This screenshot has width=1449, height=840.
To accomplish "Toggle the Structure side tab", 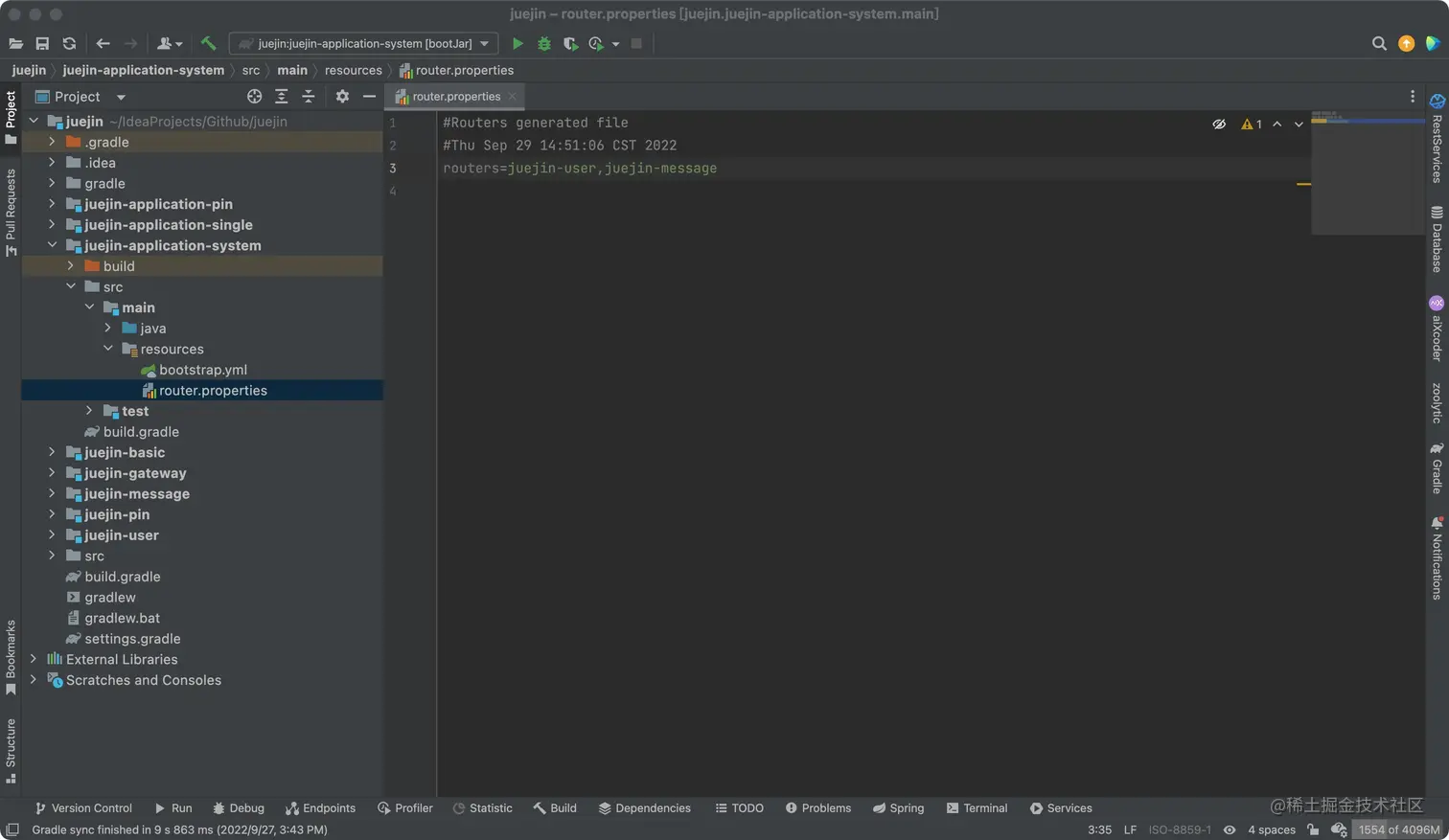I will pyautogui.click(x=11, y=751).
